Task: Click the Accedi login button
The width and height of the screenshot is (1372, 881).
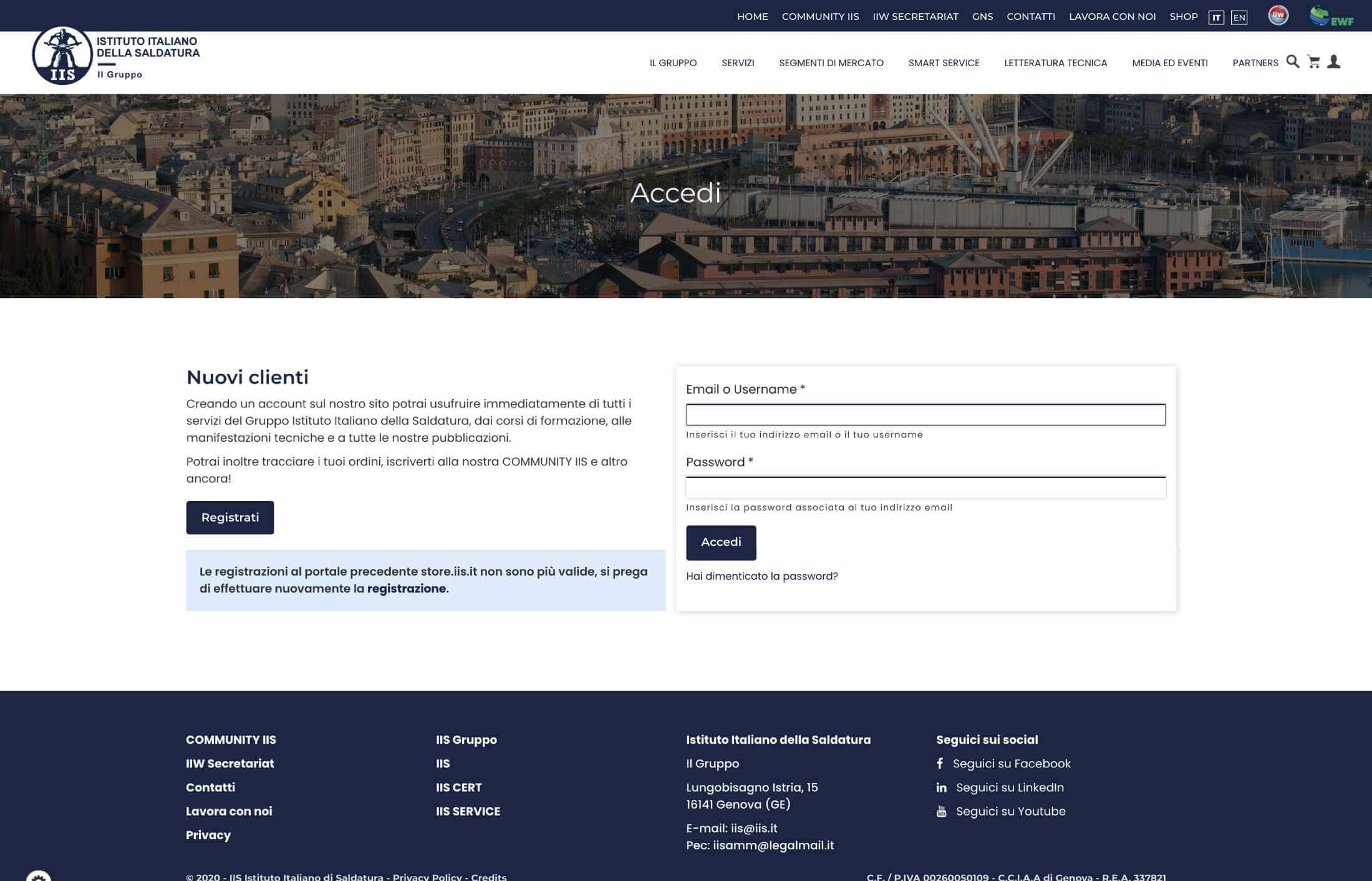Action: click(721, 542)
